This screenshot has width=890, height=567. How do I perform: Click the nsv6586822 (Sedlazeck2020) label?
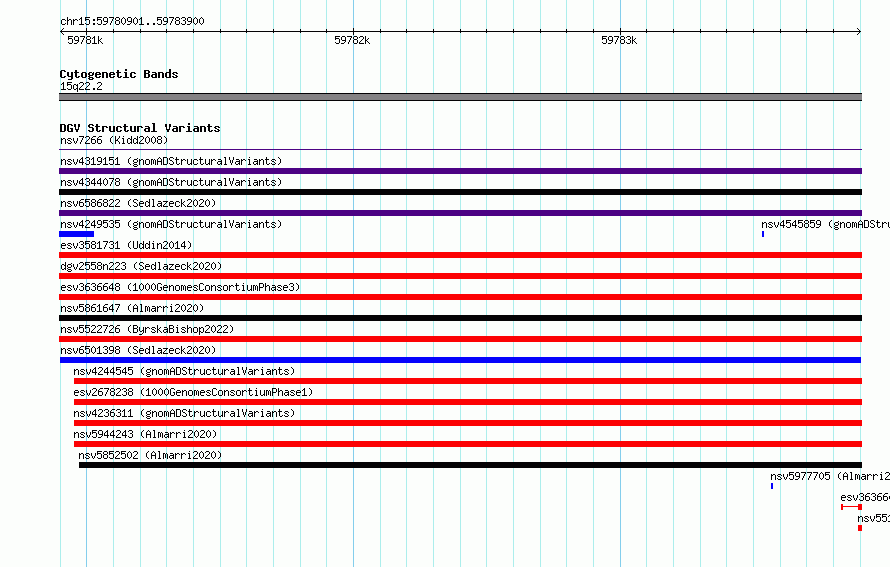pyautogui.click(x=138, y=203)
